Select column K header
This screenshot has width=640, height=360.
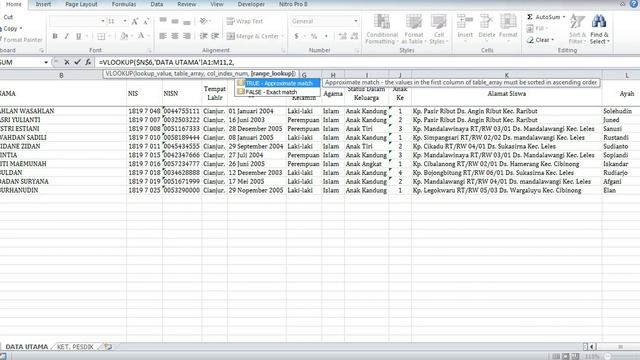tap(507, 75)
